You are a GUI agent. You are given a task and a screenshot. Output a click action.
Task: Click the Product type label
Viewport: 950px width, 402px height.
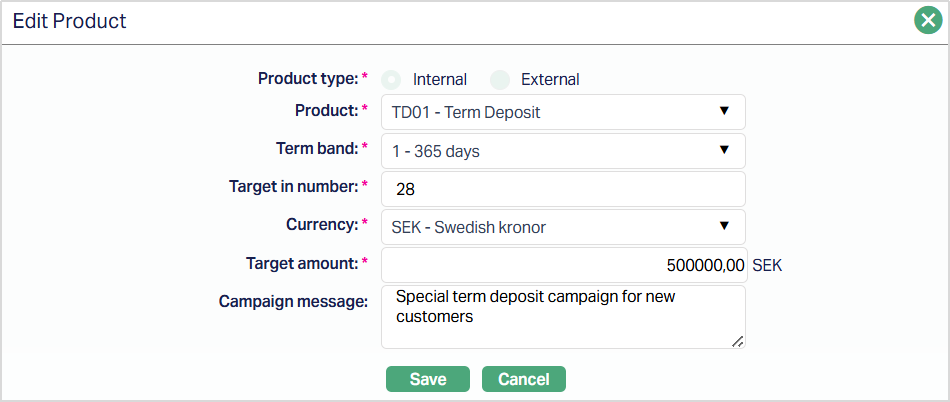pyautogui.click(x=307, y=78)
